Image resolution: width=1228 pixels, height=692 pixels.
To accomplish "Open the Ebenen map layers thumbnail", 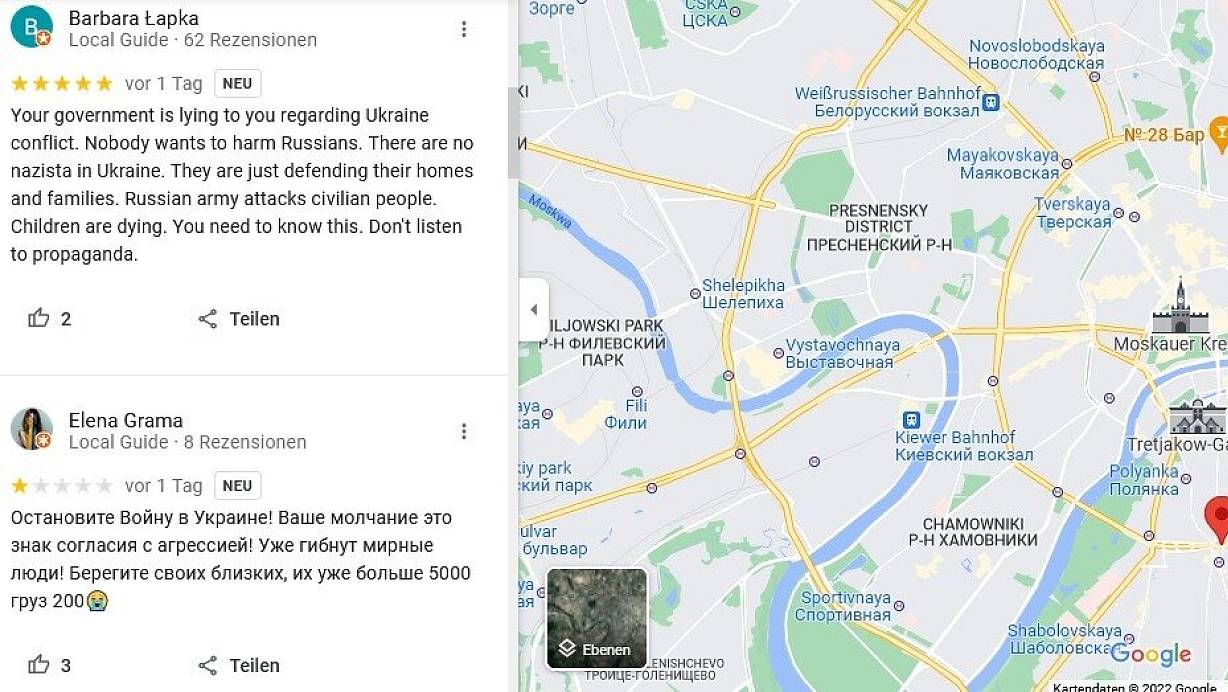I will point(596,618).
